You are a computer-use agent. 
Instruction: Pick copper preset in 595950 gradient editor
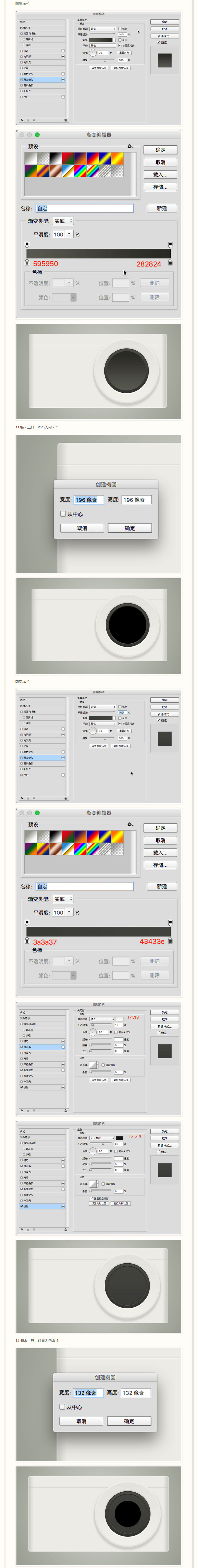[55, 171]
